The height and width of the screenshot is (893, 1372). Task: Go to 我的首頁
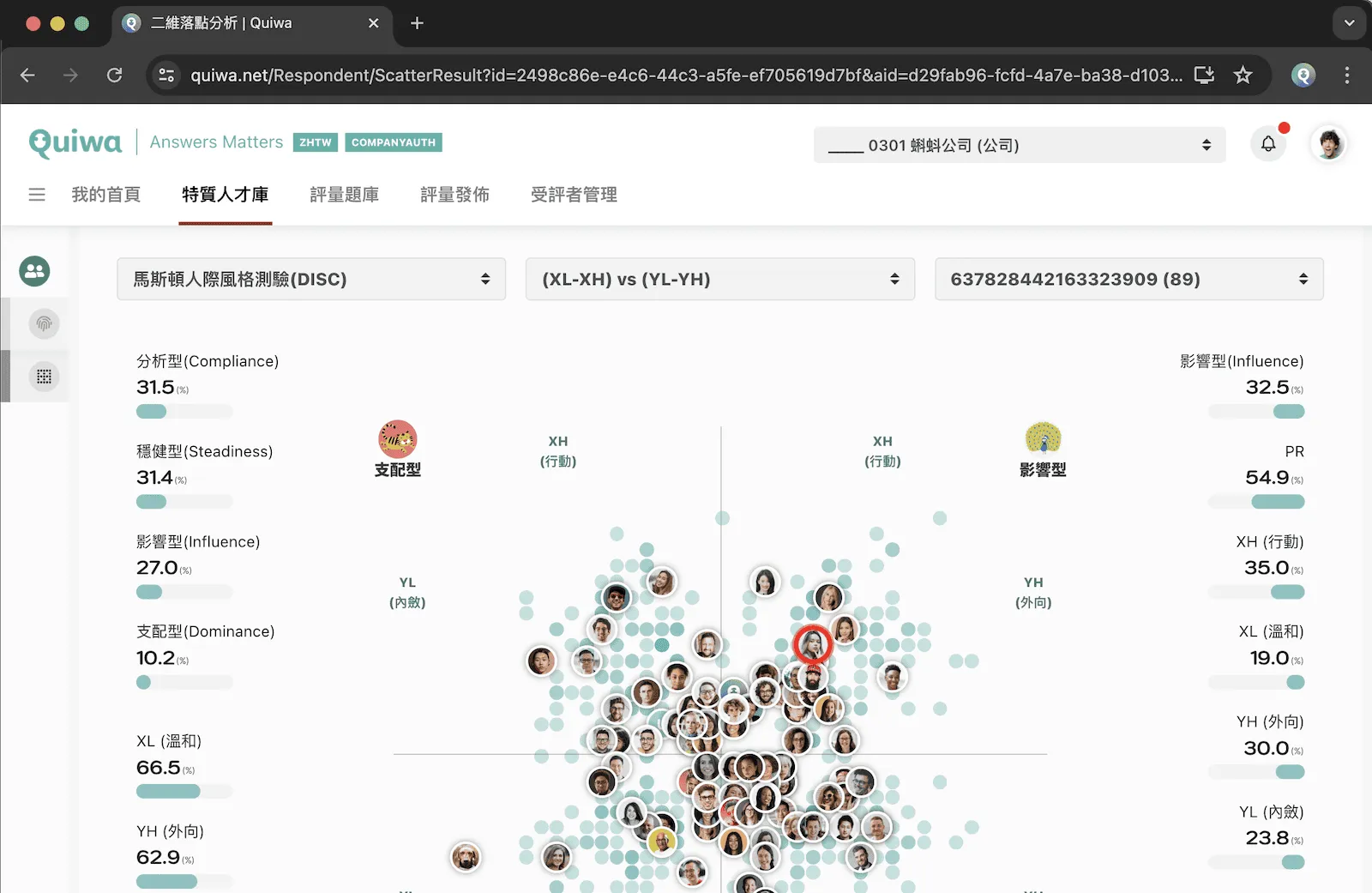tap(106, 195)
